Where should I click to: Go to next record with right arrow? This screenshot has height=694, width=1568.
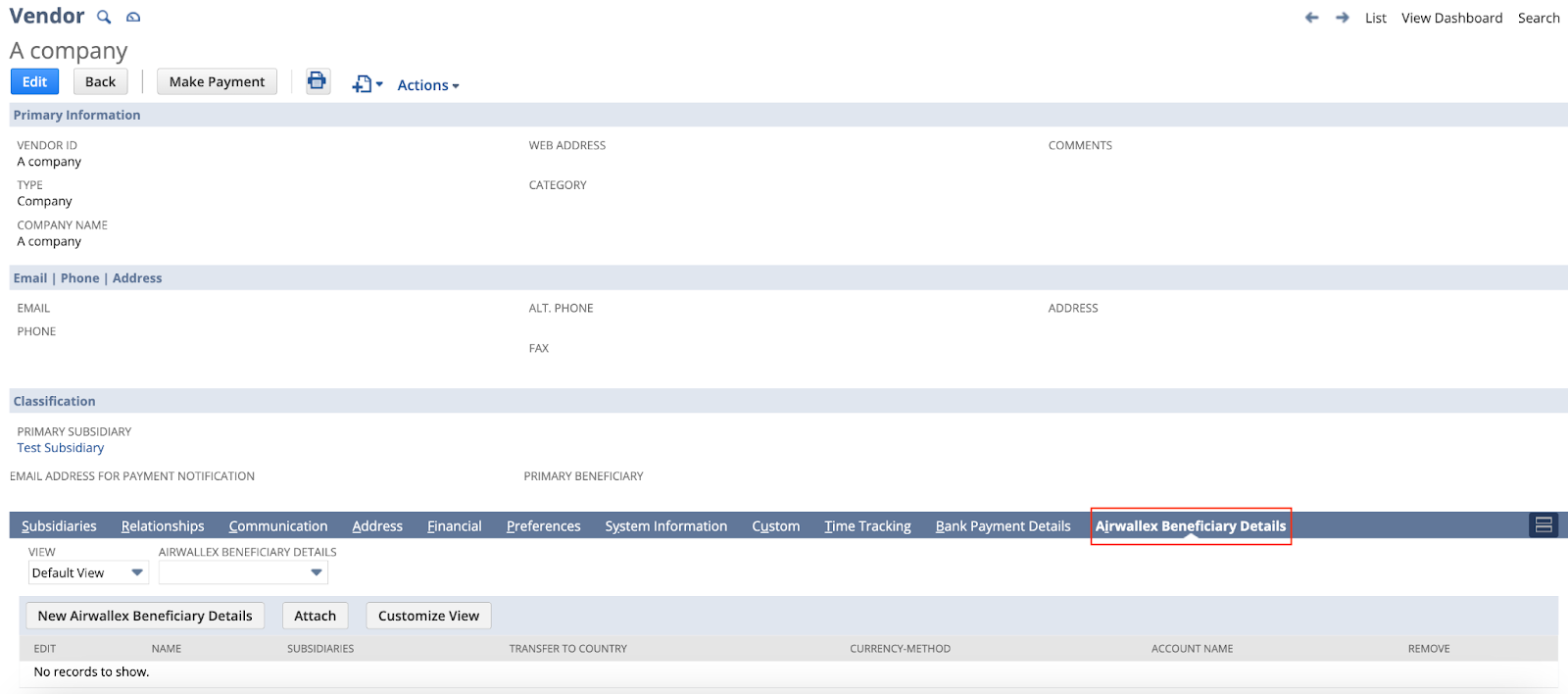[x=1342, y=18]
